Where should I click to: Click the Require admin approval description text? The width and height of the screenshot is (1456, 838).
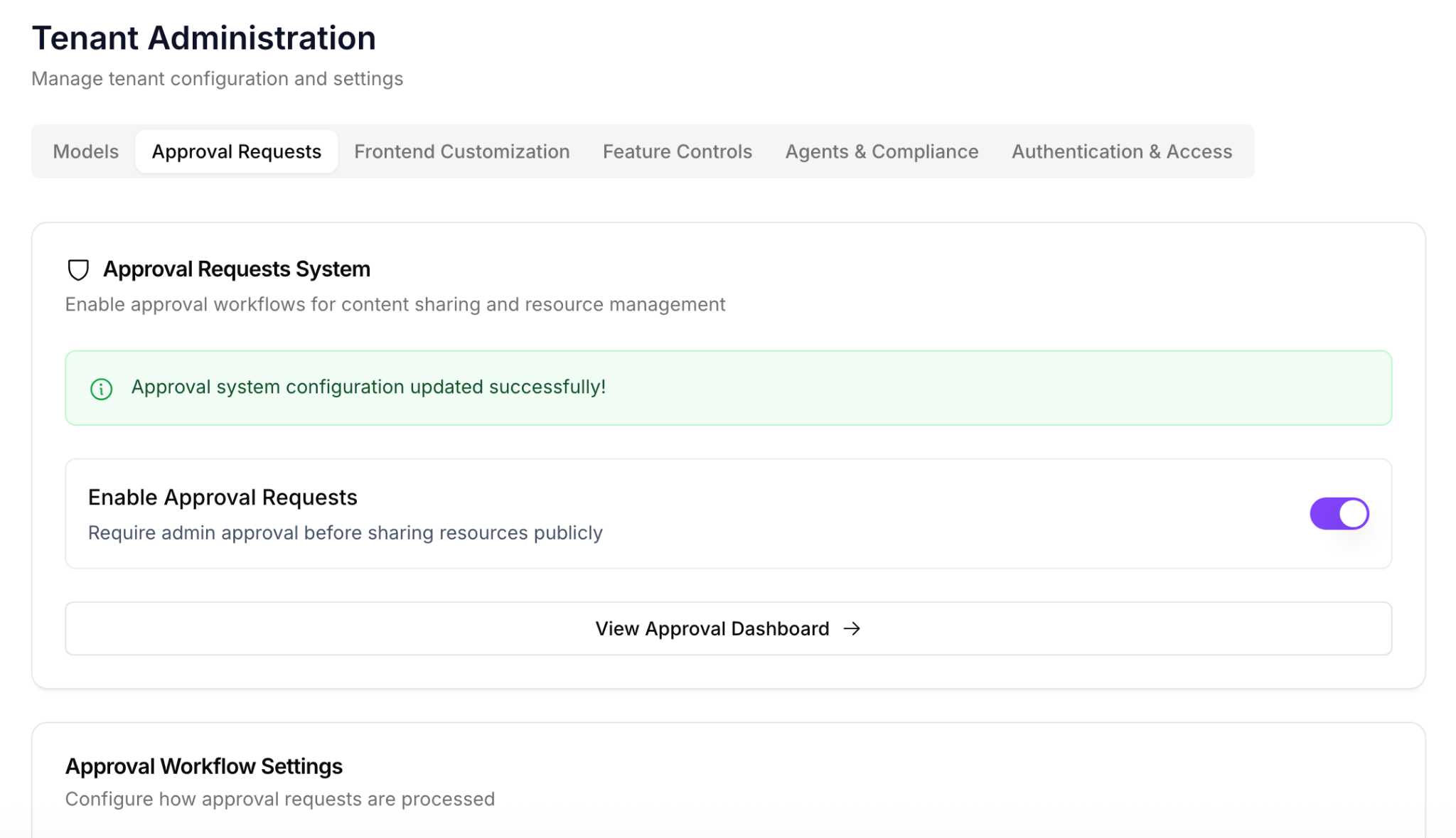coord(345,533)
